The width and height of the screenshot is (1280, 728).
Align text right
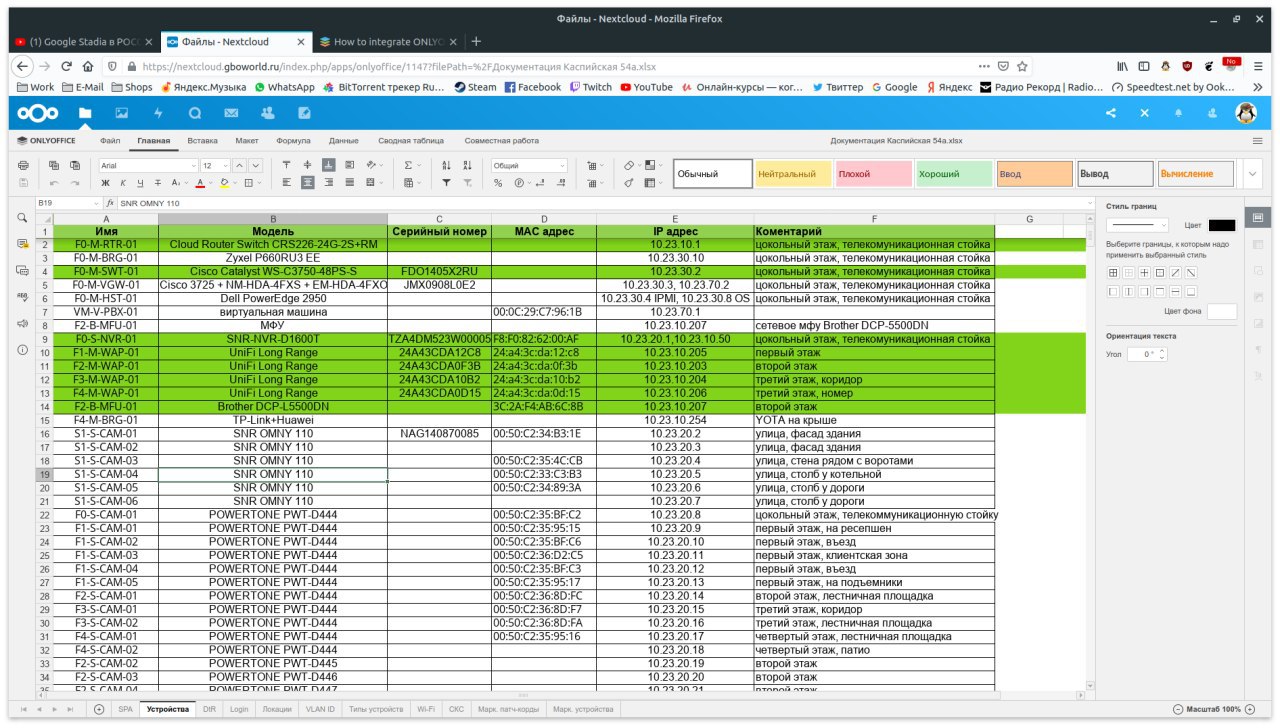pos(328,183)
